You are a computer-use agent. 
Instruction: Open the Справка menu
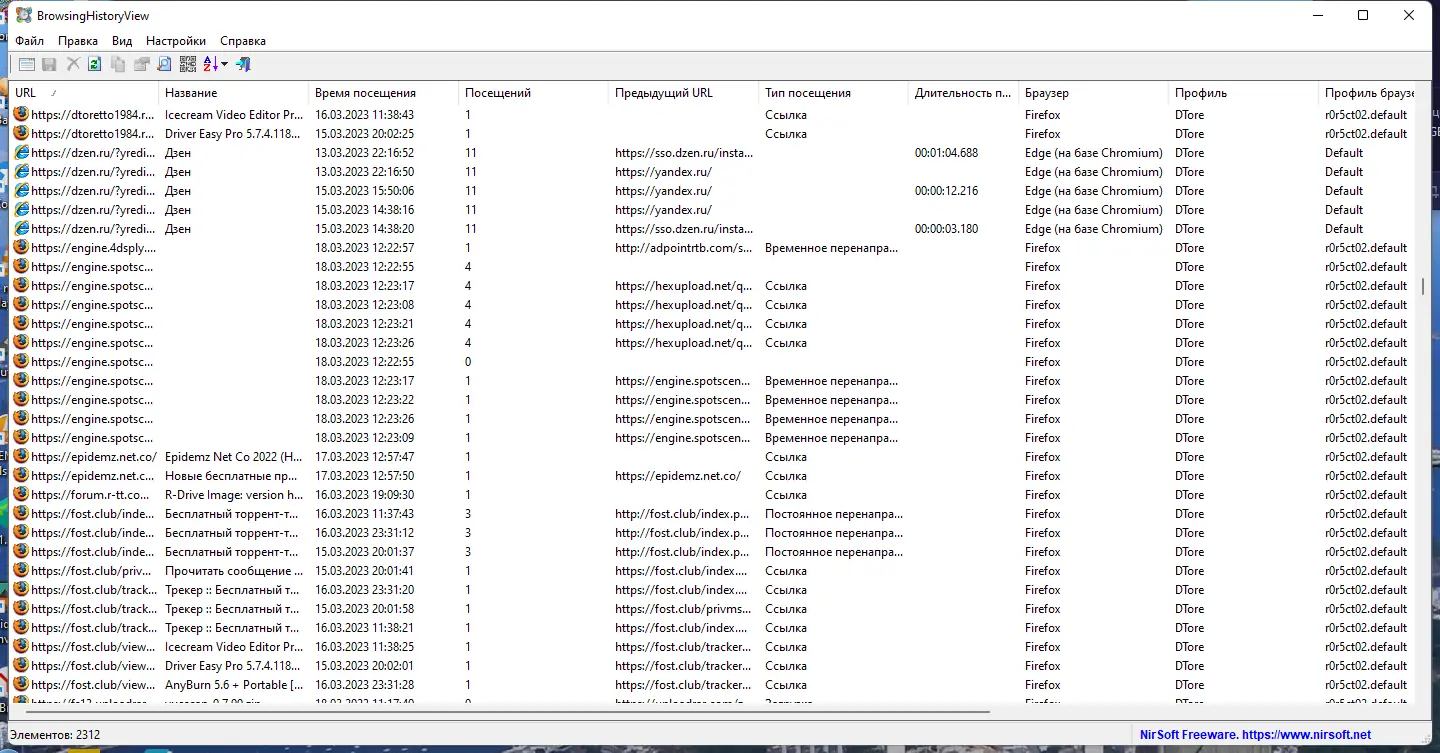243,41
